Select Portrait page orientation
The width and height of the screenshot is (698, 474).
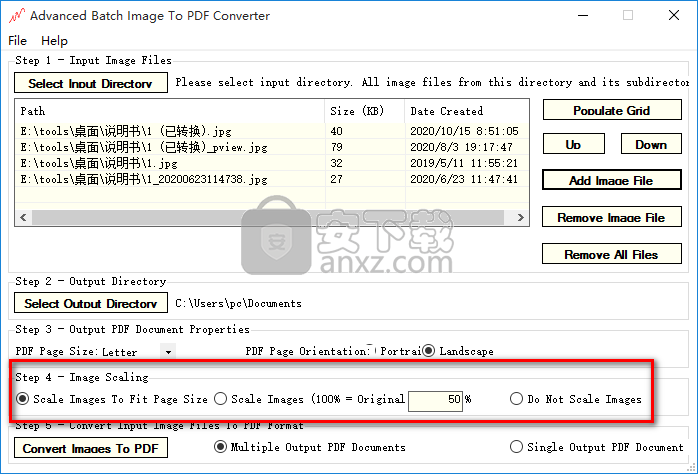[x=371, y=351]
